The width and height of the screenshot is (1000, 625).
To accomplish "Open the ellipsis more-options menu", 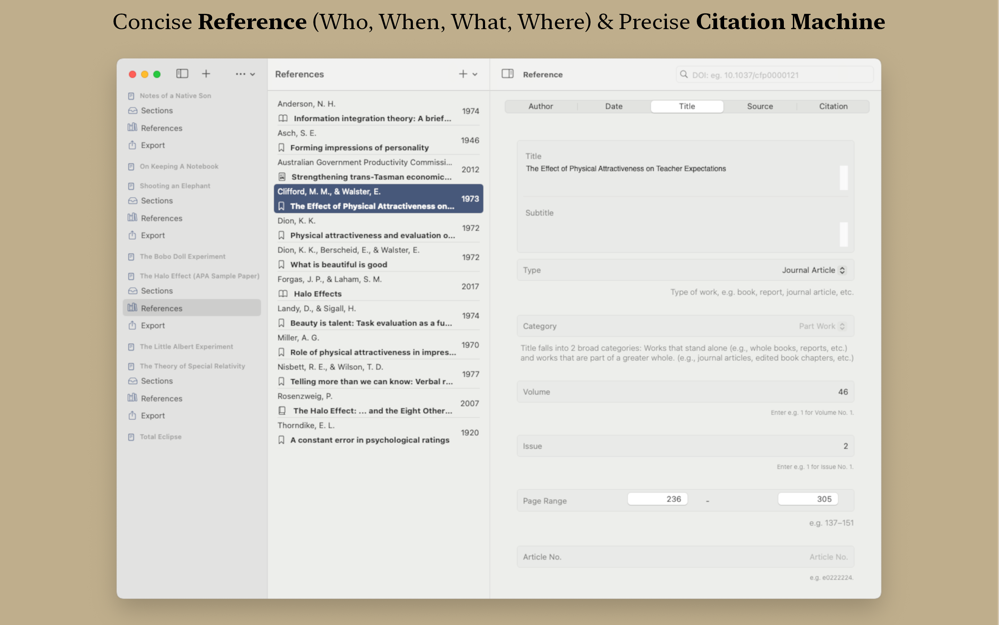I will coord(245,74).
